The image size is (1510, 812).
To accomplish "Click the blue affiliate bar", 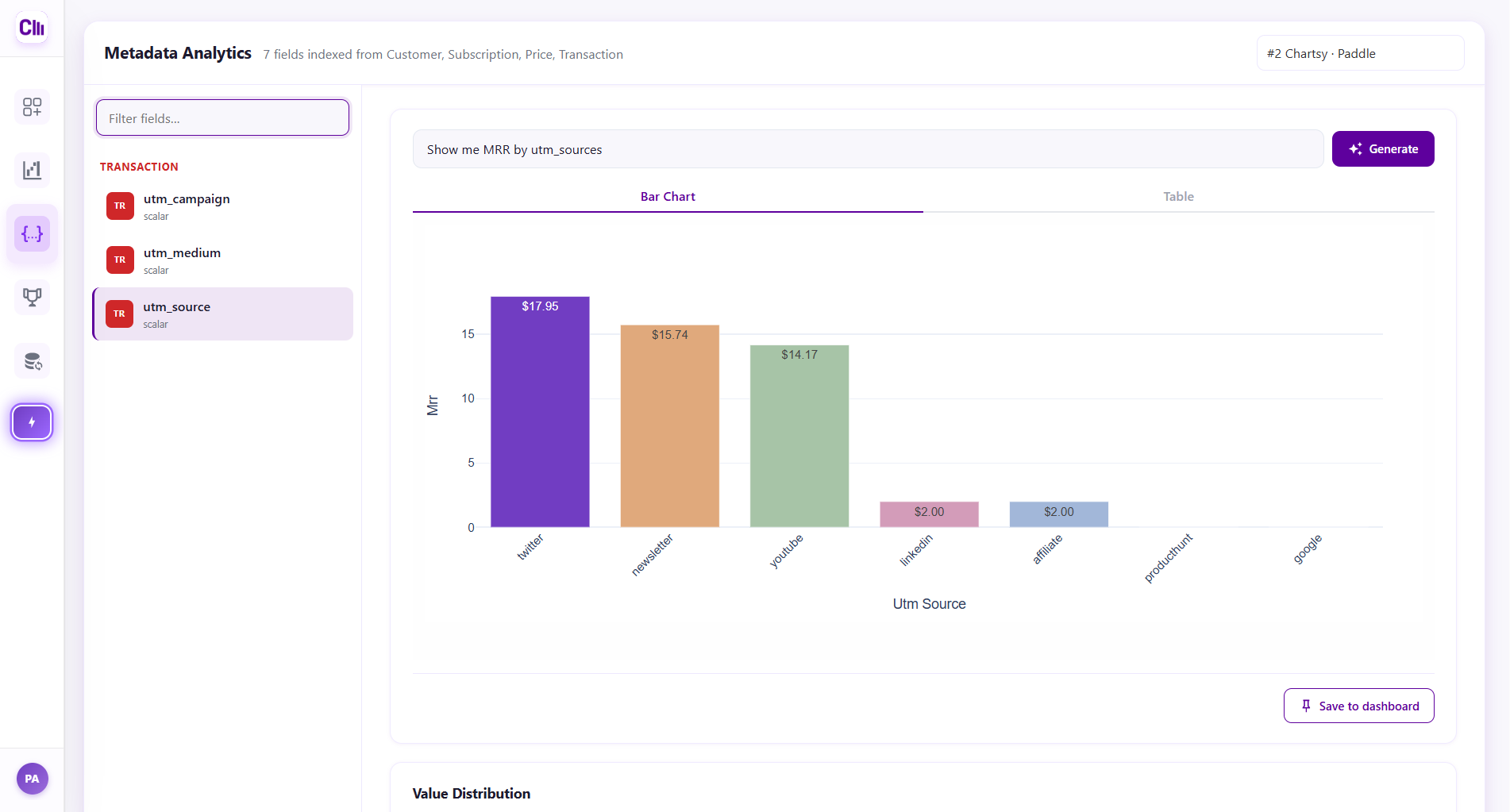I will pos(1059,514).
